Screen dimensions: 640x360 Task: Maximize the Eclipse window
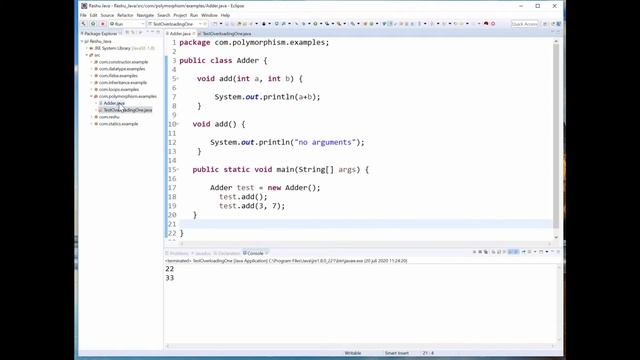point(538,6)
